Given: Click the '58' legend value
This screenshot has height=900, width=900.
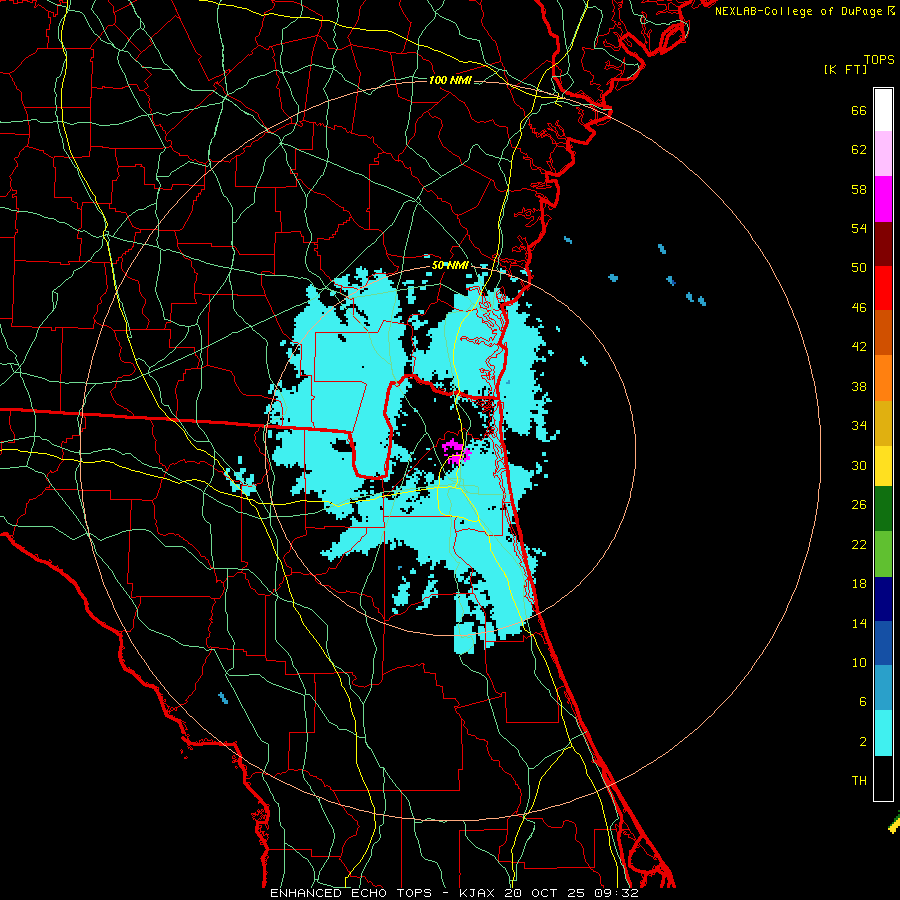Looking at the screenshot, I should coord(859,189).
